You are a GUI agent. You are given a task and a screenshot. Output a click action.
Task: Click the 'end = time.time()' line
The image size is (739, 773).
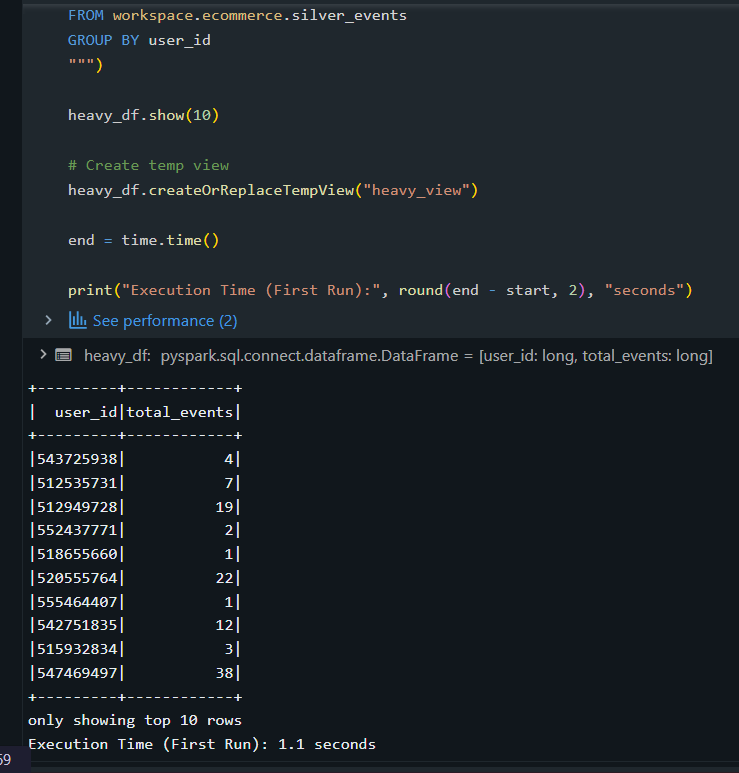(143, 241)
